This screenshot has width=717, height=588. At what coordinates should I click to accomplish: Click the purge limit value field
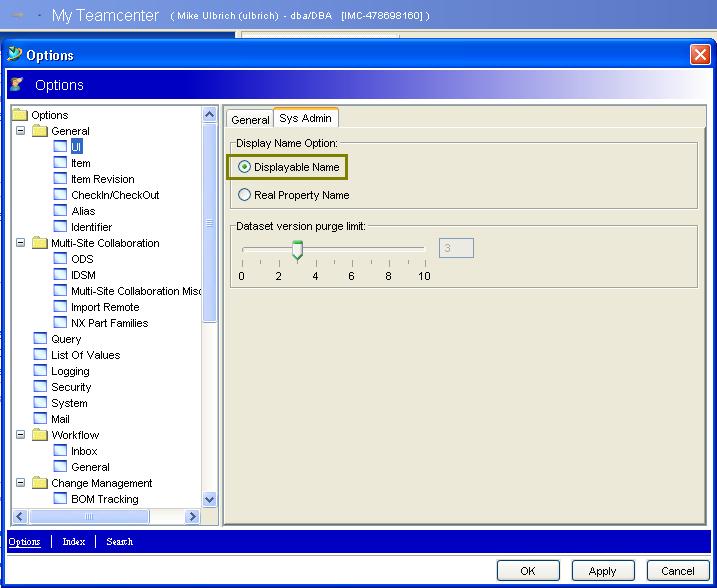pyautogui.click(x=456, y=248)
